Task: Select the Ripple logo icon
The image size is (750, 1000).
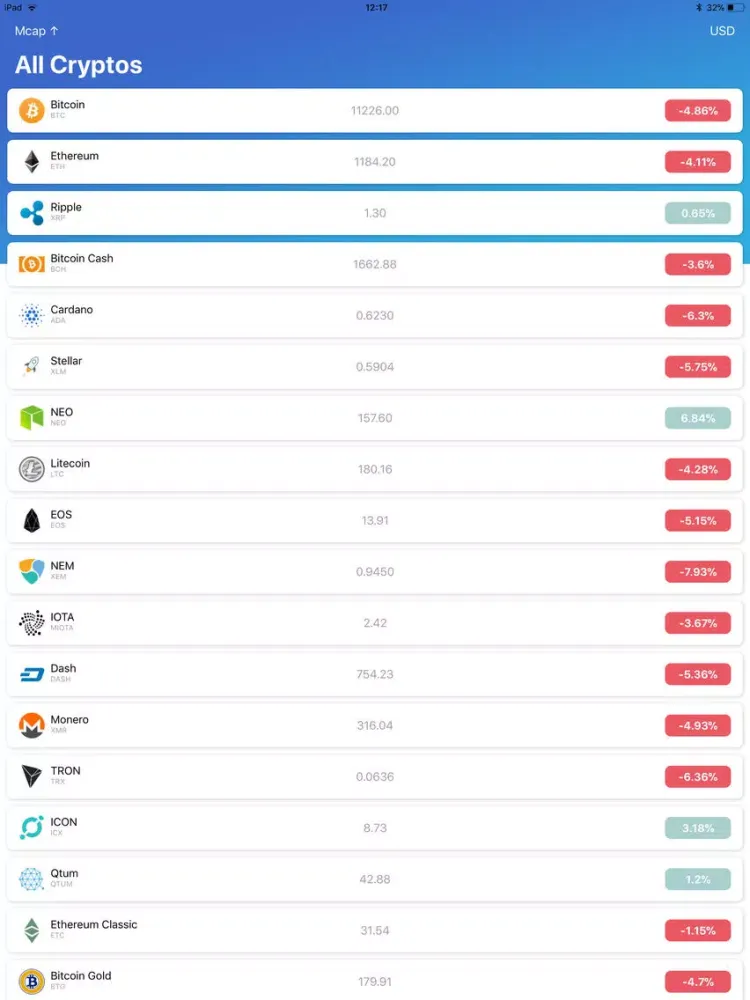Action: (32, 212)
